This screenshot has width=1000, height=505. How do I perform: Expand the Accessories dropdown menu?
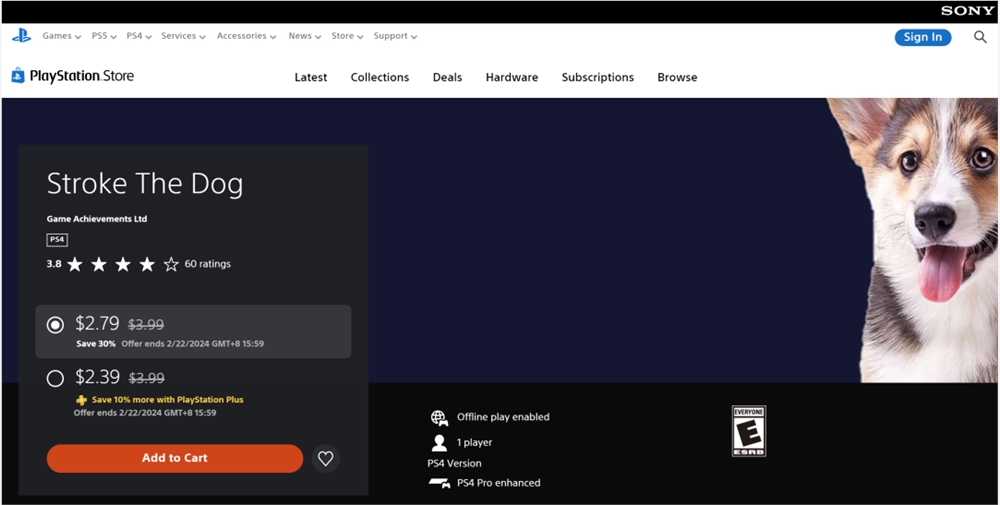coord(247,36)
